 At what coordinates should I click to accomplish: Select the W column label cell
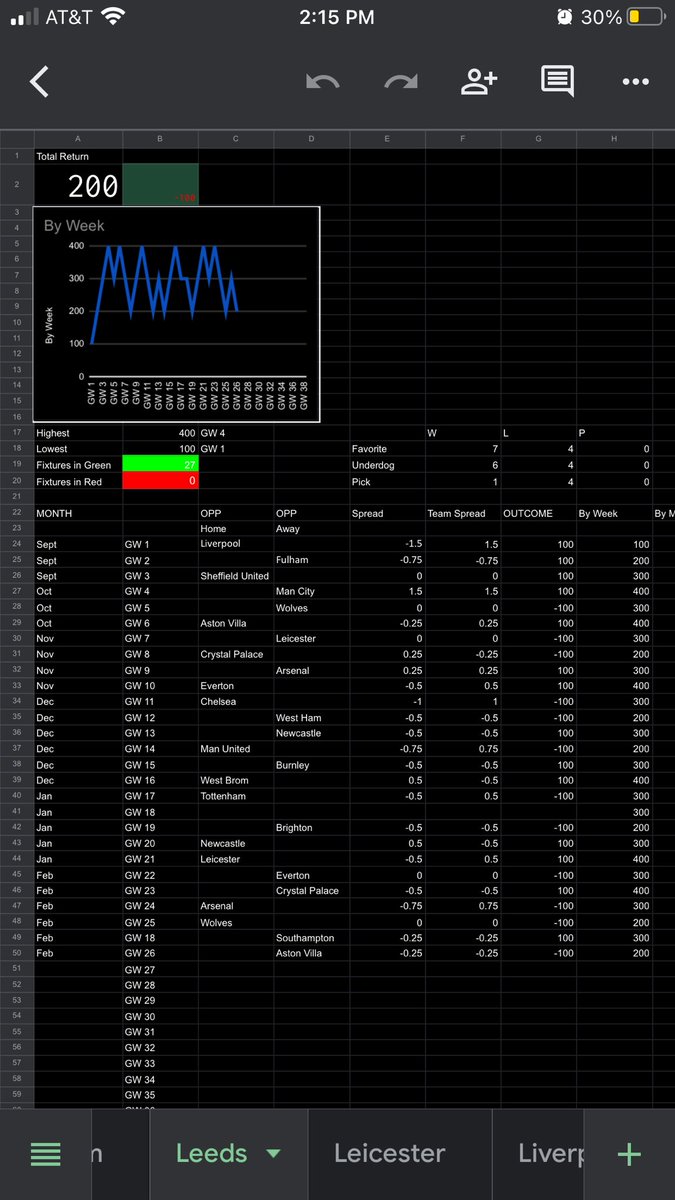[x=464, y=433]
